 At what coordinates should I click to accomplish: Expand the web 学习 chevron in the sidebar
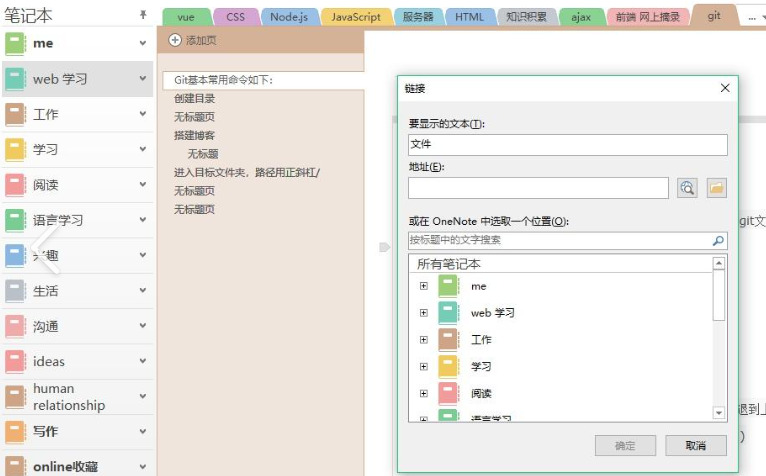143,78
